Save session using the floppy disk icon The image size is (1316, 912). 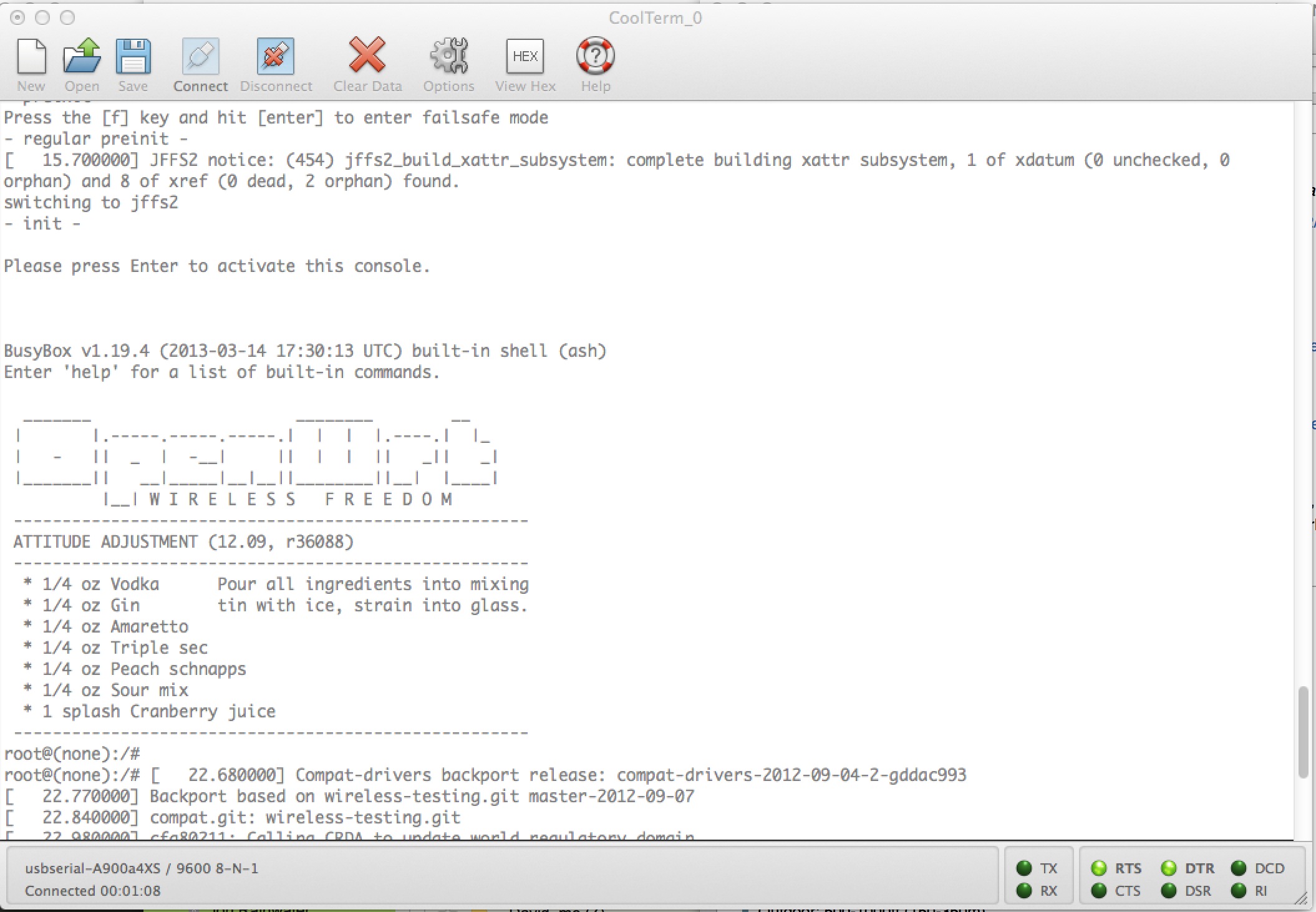click(133, 57)
